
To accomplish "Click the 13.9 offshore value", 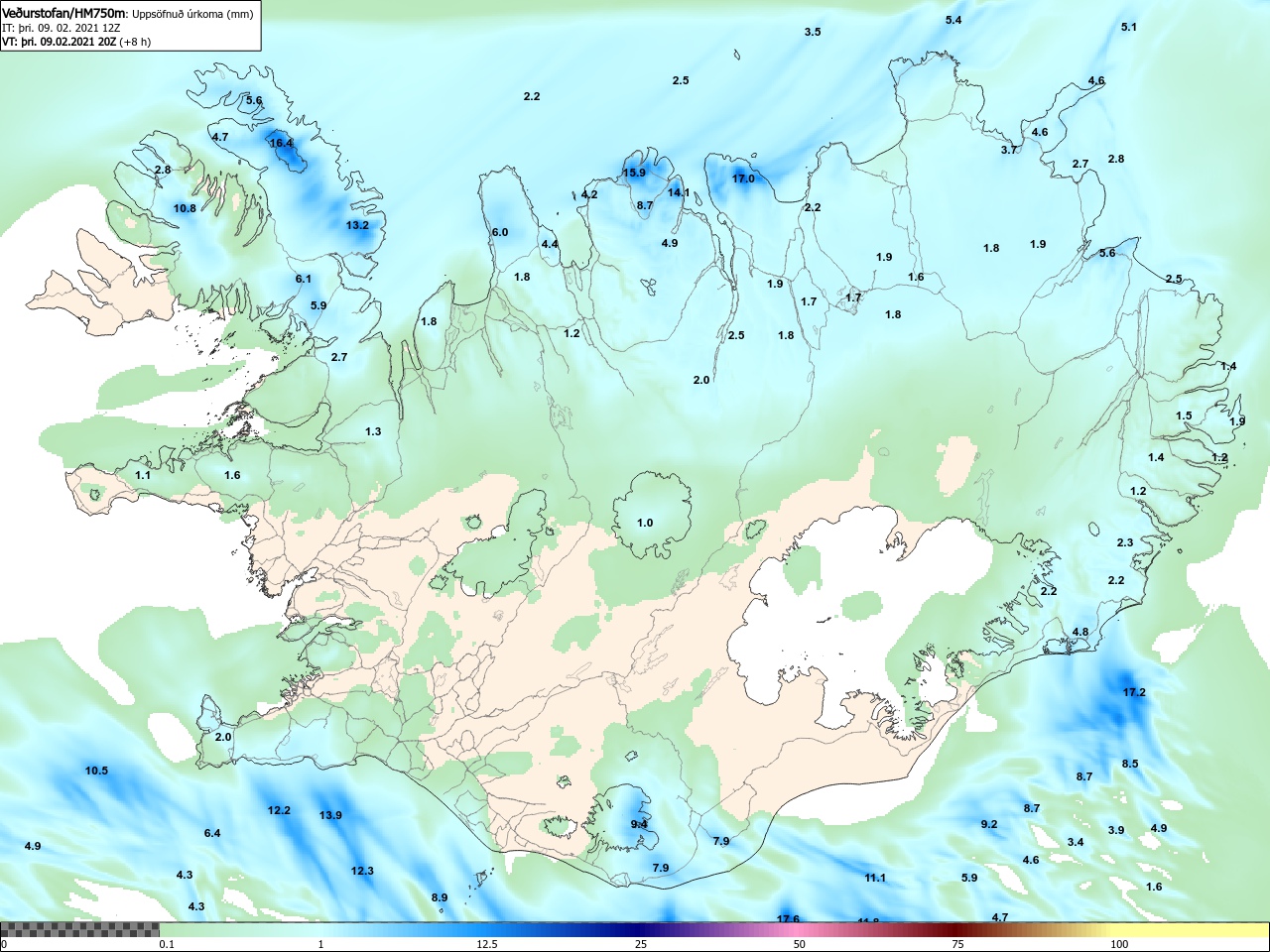I will [330, 815].
